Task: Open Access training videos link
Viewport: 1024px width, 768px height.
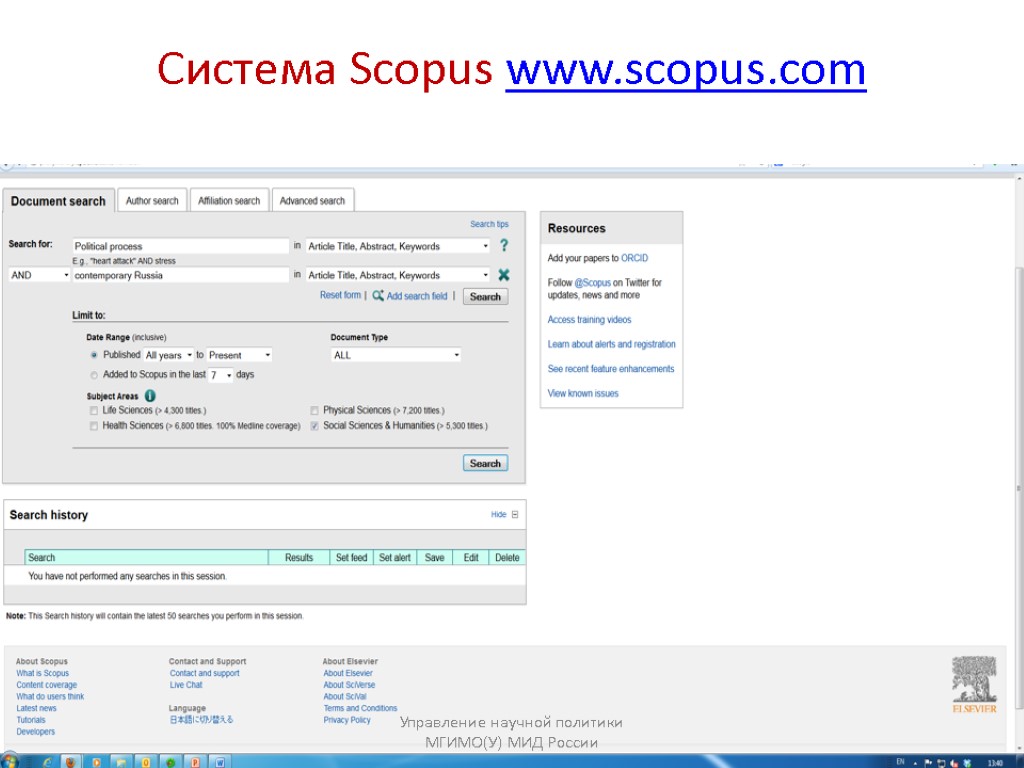Action: 589,319
